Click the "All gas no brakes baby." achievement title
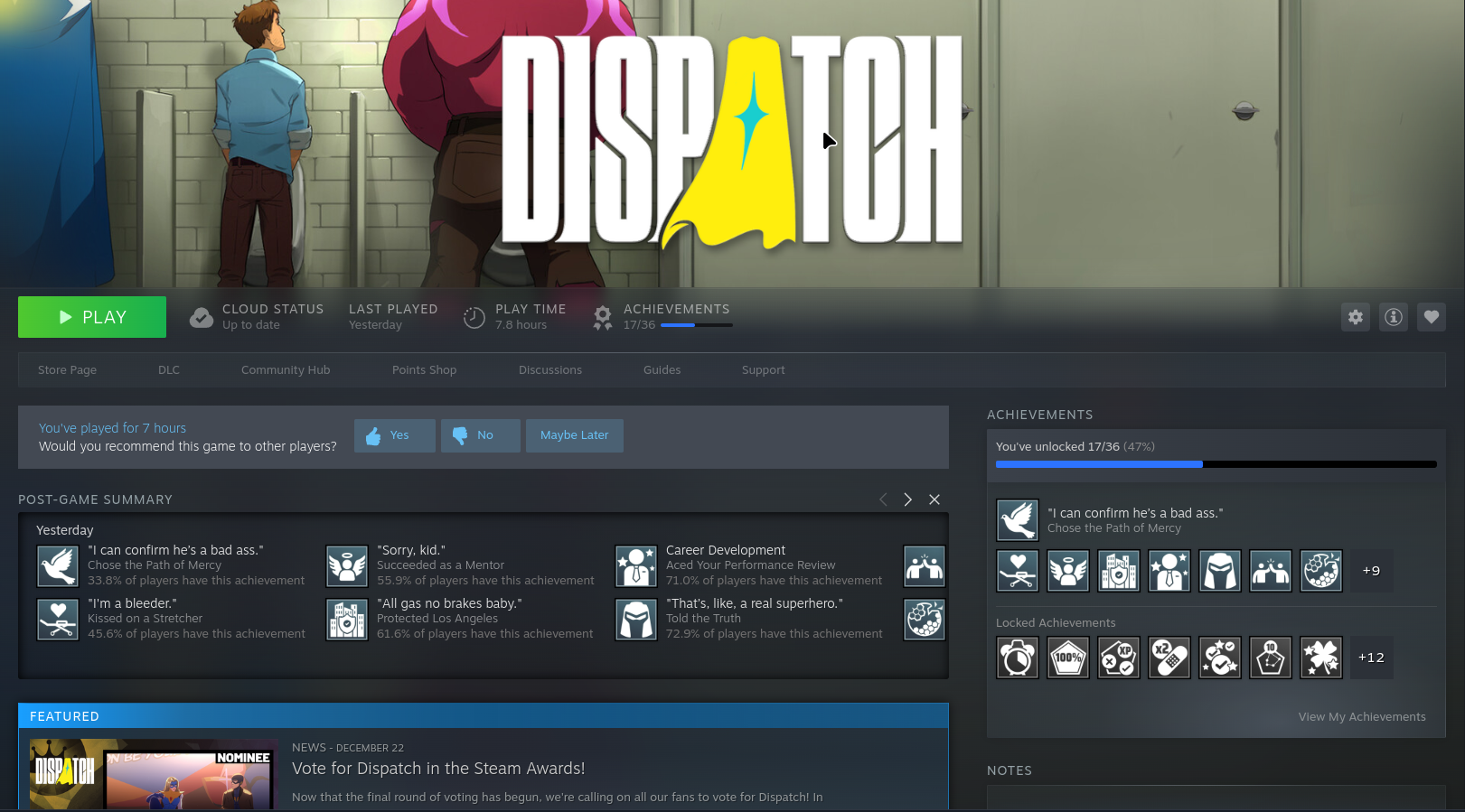 click(x=449, y=603)
